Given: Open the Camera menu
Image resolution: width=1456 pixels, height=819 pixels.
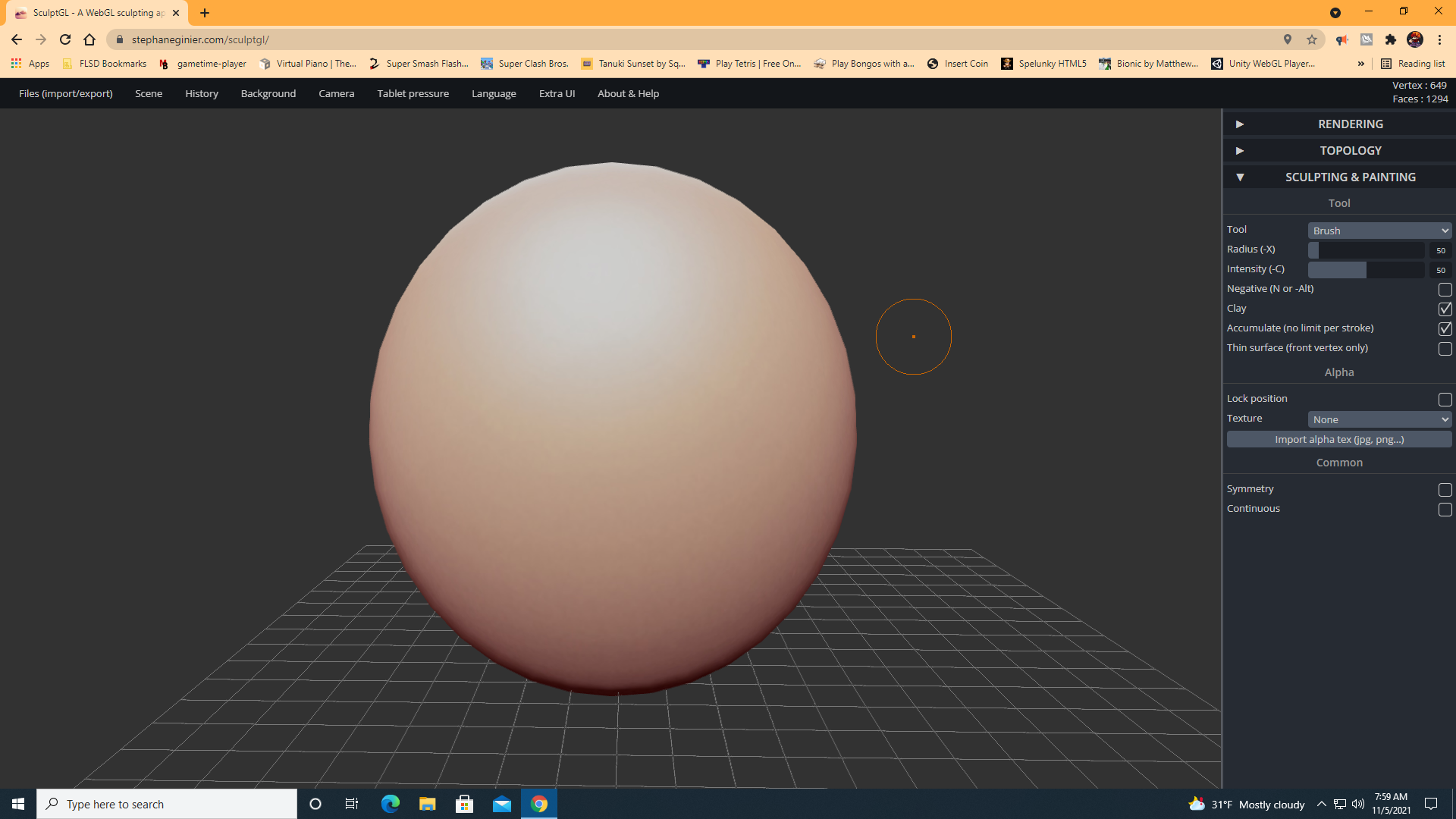Looking at the screenshot, I should tap(336, 93).
